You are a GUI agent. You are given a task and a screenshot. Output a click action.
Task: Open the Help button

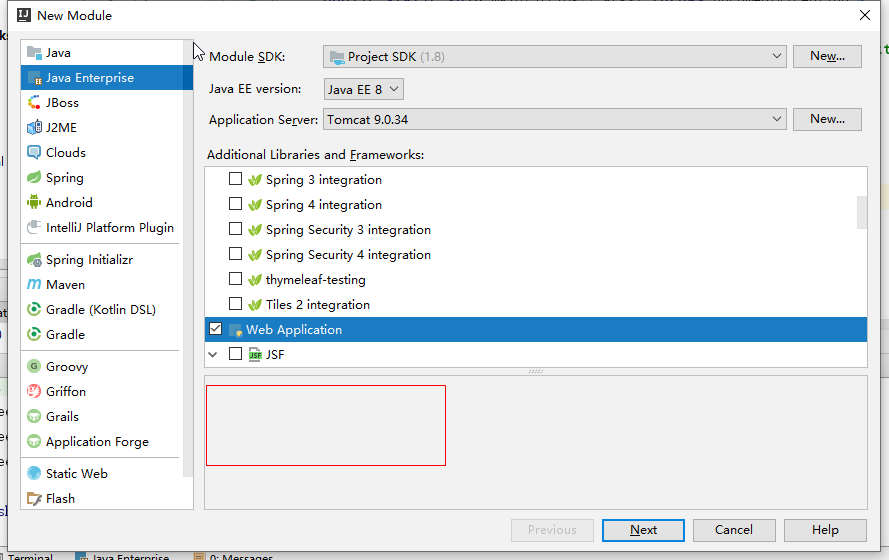[x=825, y=530]
